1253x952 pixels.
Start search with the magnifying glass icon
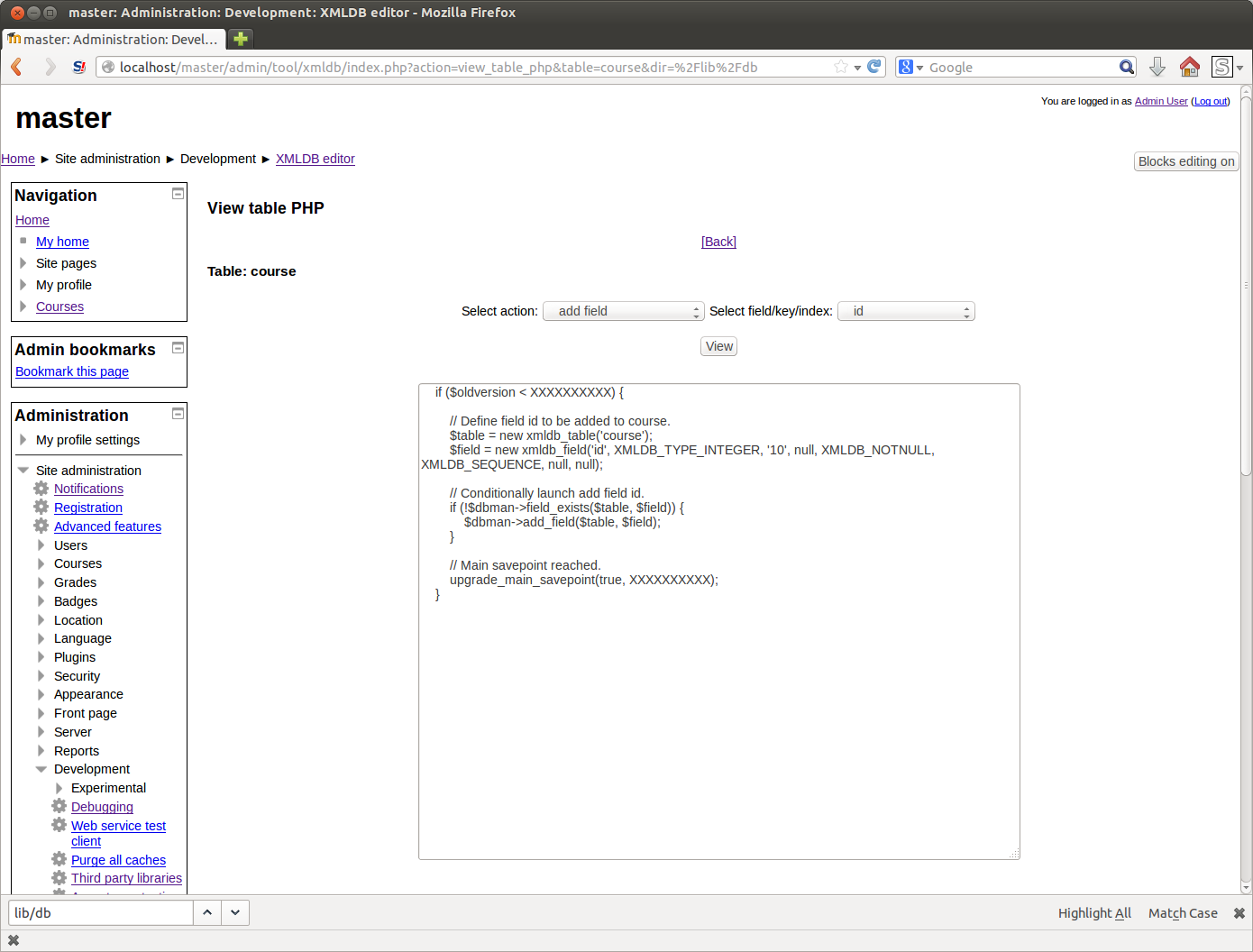1126,67
